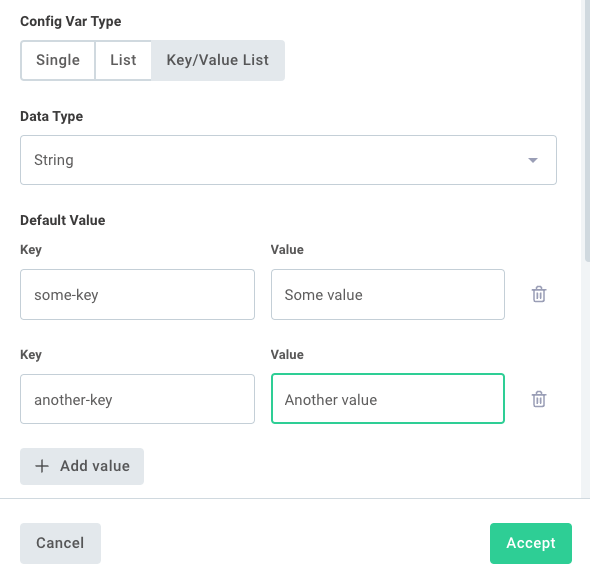Select the Single config var type

(58, 60)
